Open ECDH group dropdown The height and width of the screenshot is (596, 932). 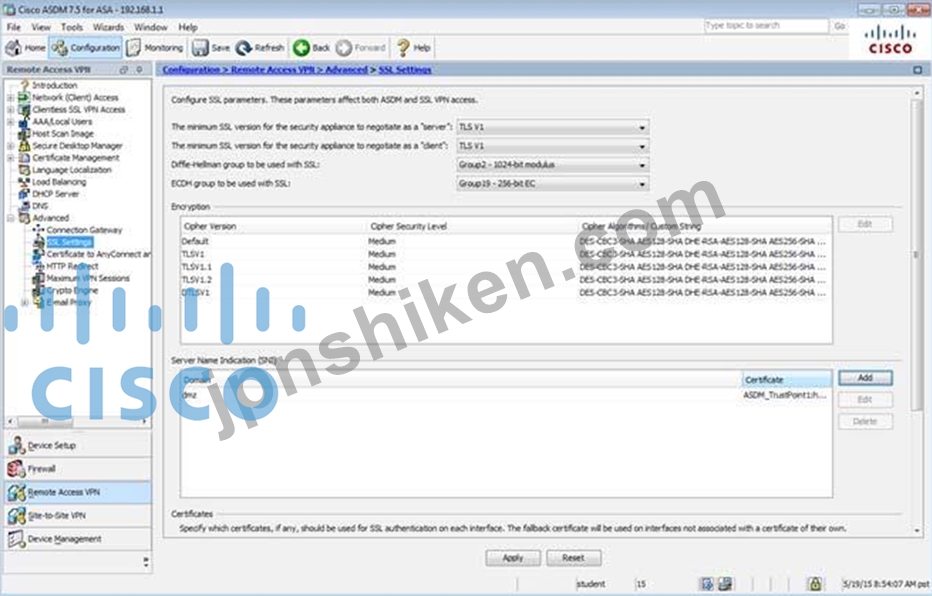[x=552, y=184]
